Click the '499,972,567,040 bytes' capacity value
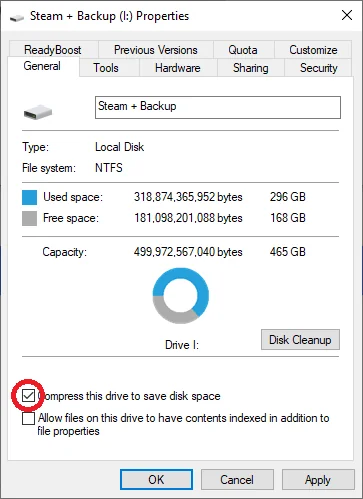 coord(188,252)
